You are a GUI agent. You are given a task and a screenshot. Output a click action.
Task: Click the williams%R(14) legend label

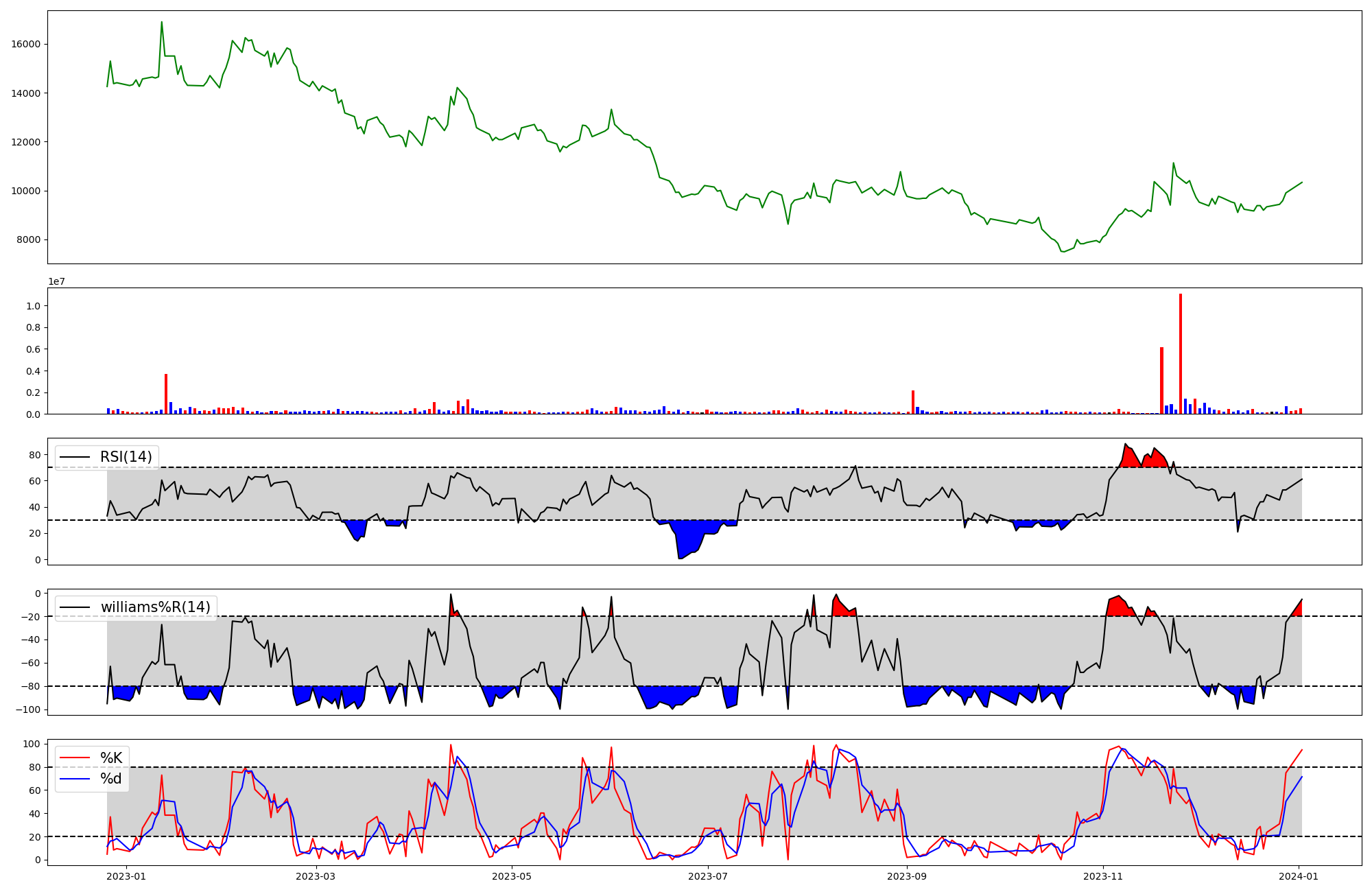click(x=155, y=607)
